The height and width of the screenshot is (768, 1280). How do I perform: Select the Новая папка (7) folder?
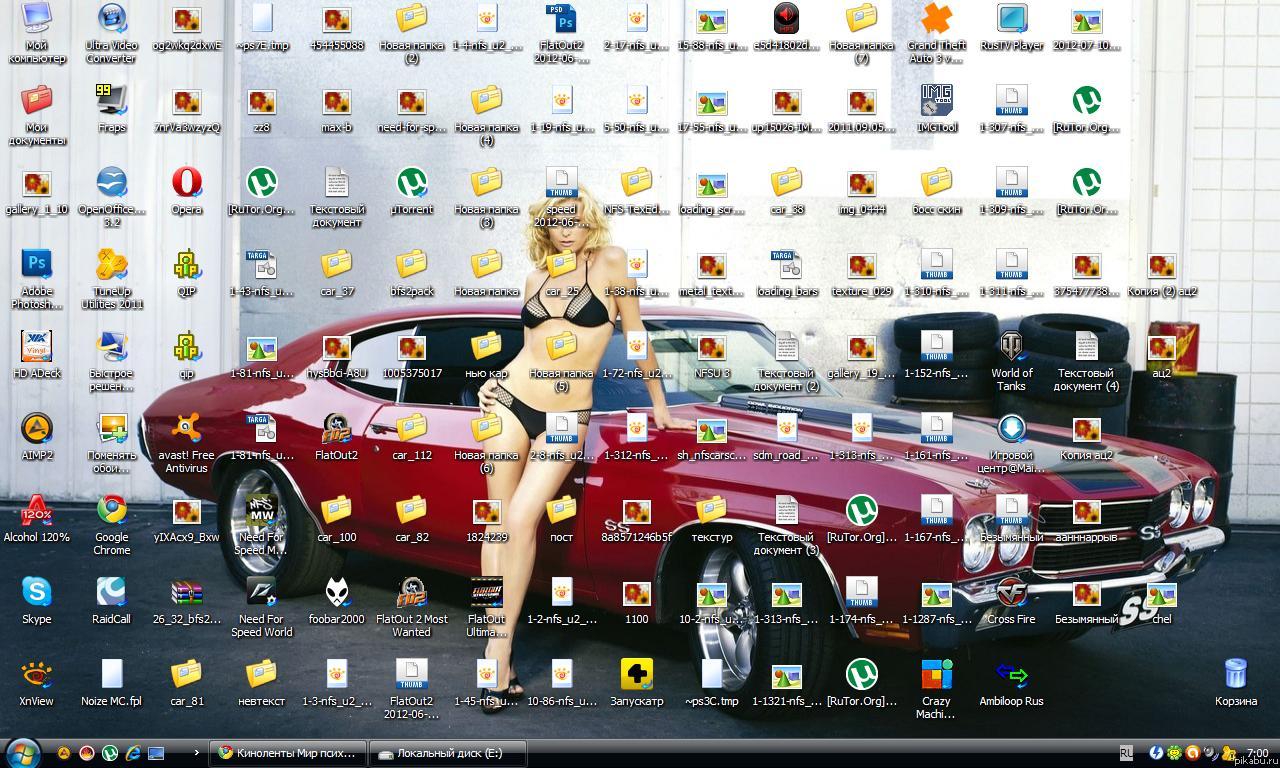tap(862, 32)
